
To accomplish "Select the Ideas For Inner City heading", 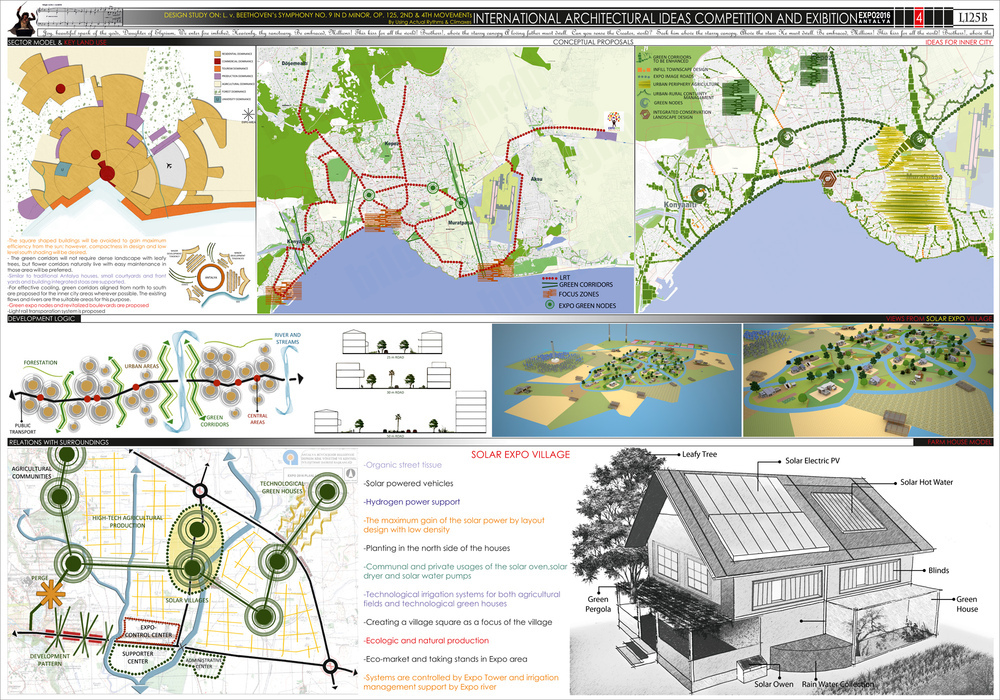I will pyautogui.click(x=959, y=41).
